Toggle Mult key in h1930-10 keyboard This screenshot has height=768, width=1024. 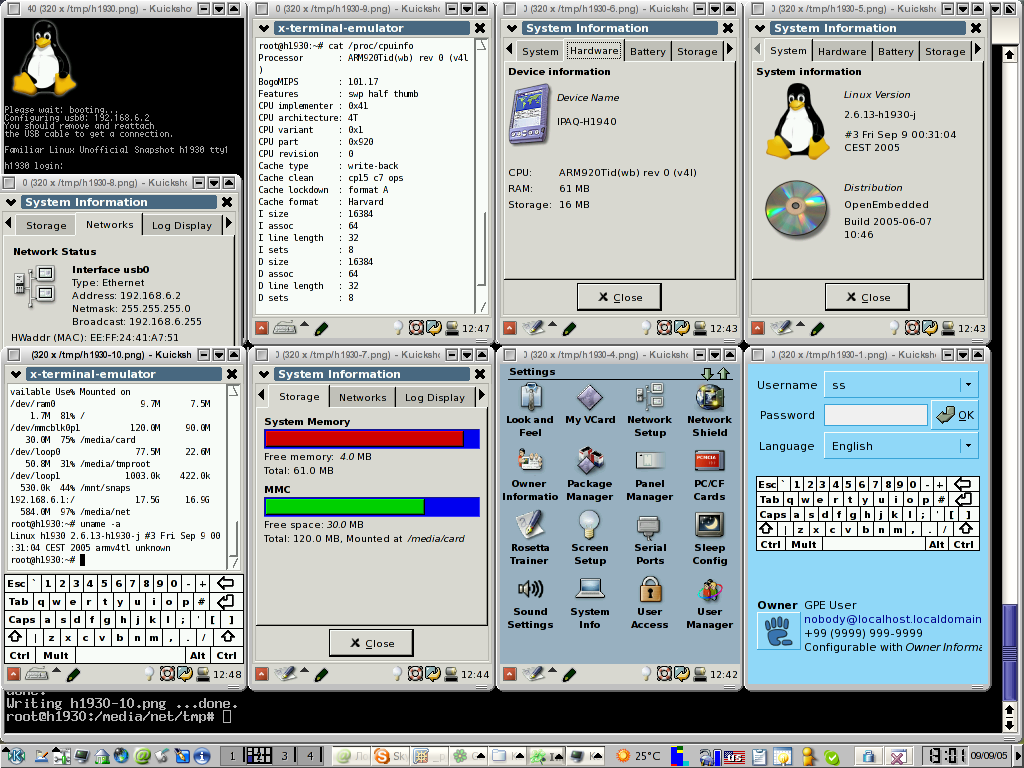coord(56,655)
